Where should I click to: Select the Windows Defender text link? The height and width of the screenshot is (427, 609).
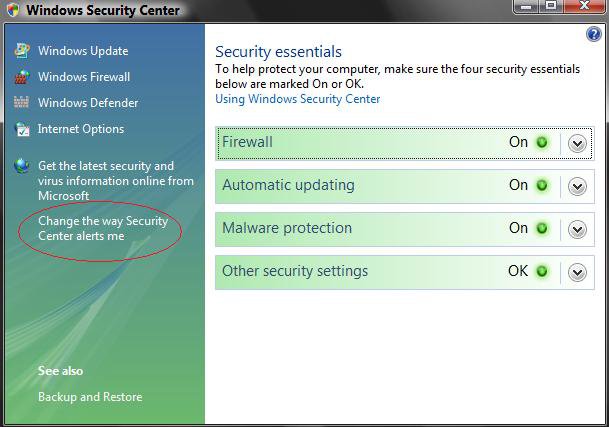pyautogui.click(x=88, y=103)
